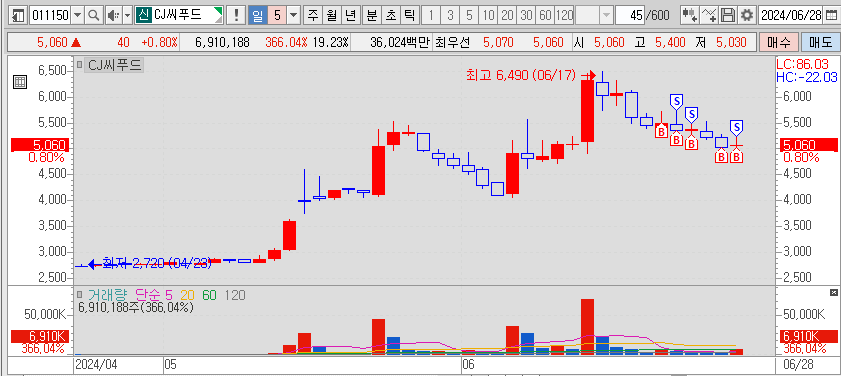Click the panel toggle icon left of stock code

(18, 15)
